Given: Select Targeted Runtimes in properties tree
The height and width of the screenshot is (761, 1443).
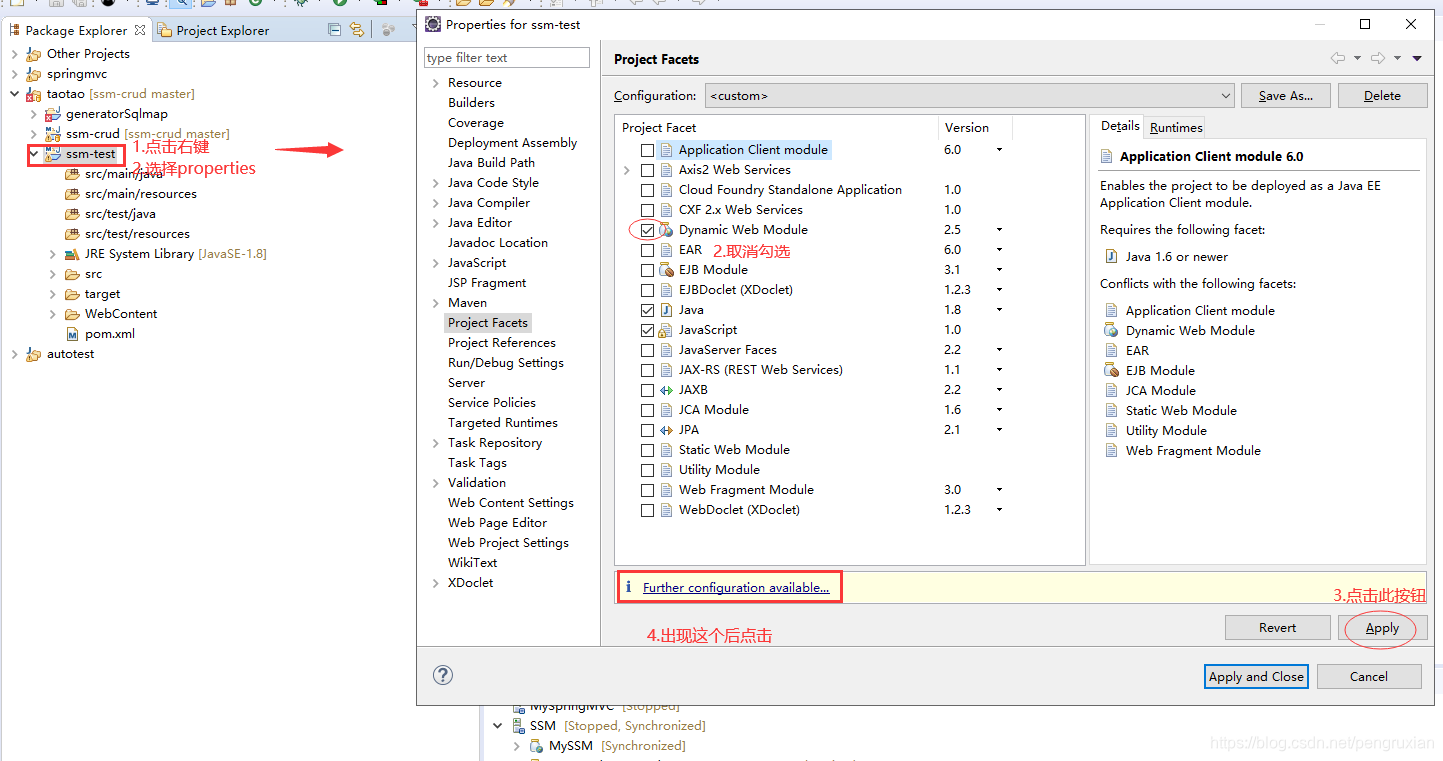Looking at the screenshot, I should (x=503, y=423).
